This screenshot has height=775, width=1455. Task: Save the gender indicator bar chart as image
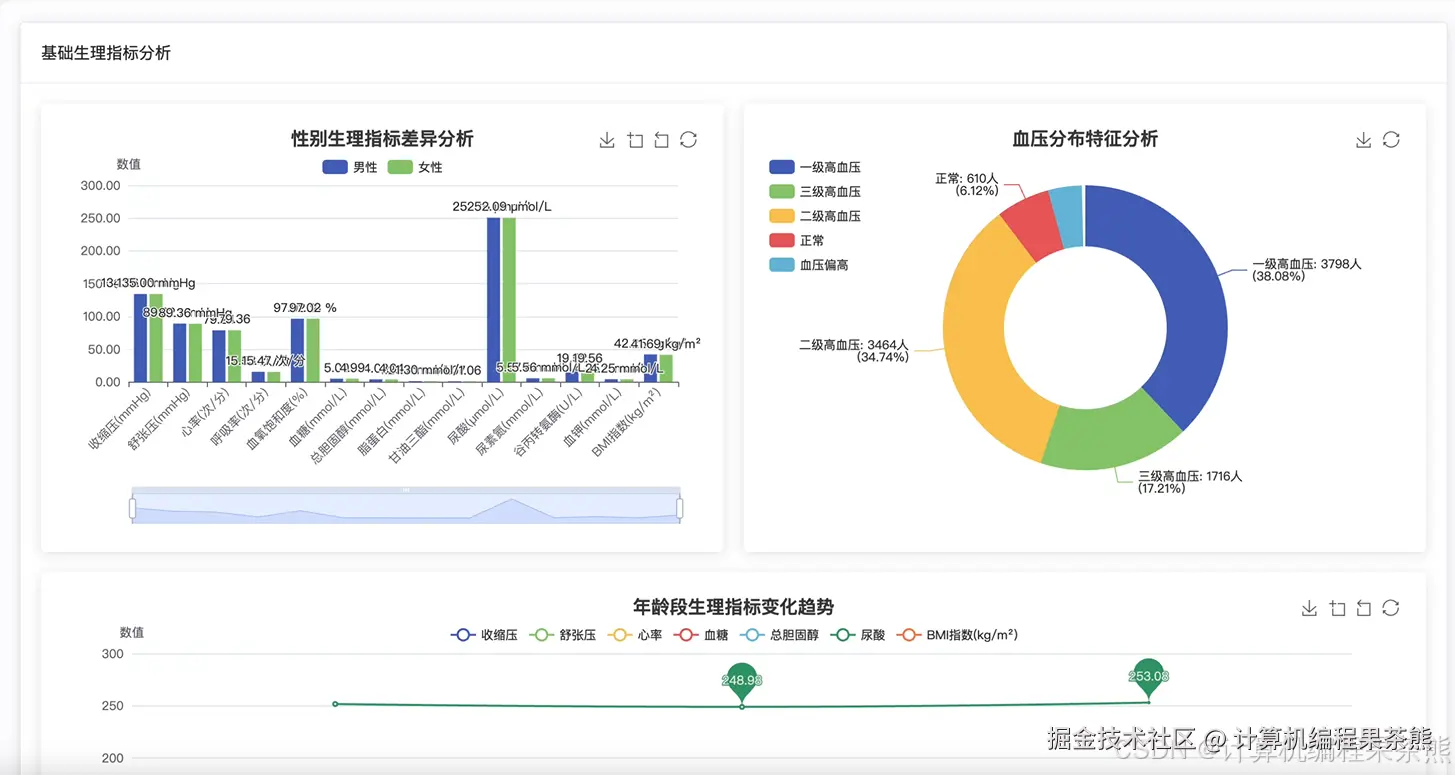[x=606, y=140]
